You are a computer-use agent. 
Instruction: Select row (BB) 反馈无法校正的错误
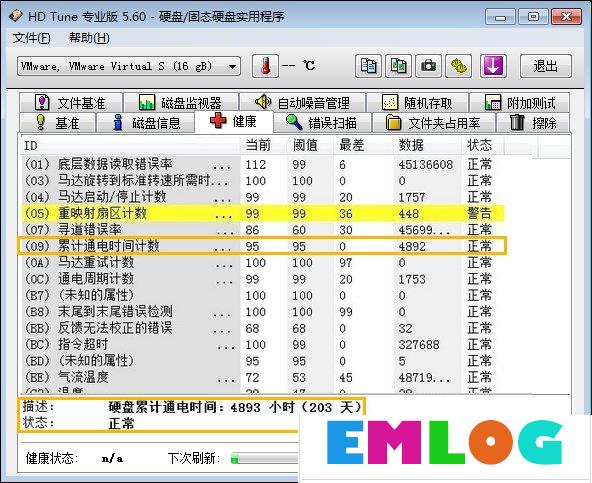262,328
